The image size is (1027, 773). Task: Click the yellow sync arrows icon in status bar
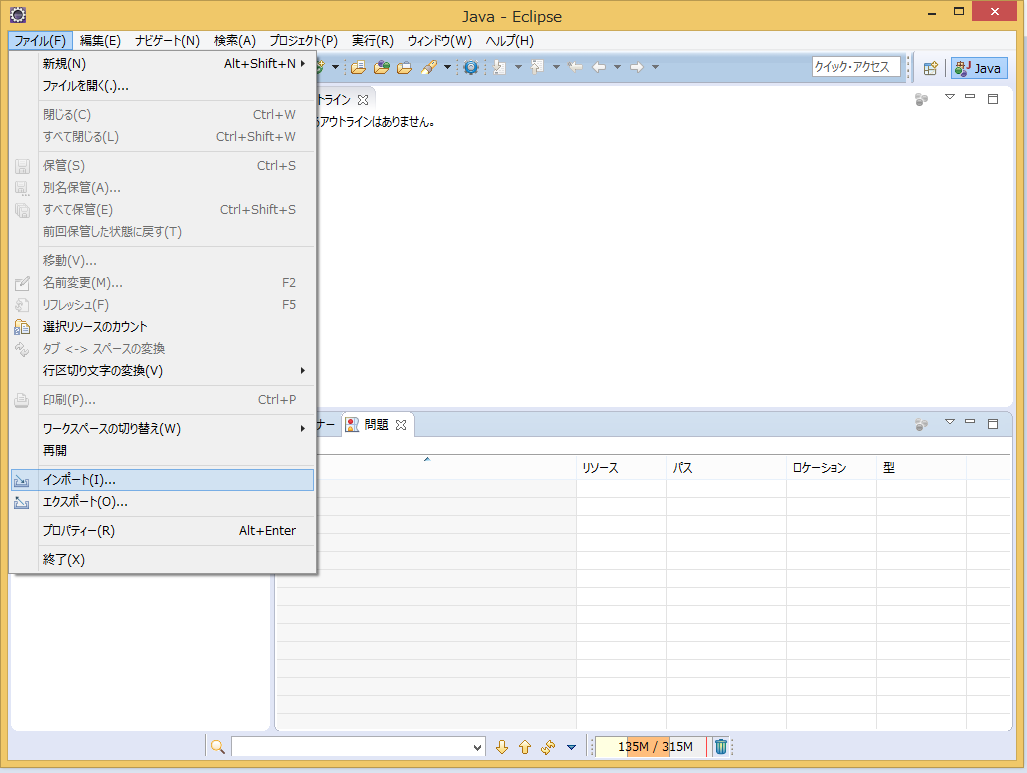tap(548, 747)
